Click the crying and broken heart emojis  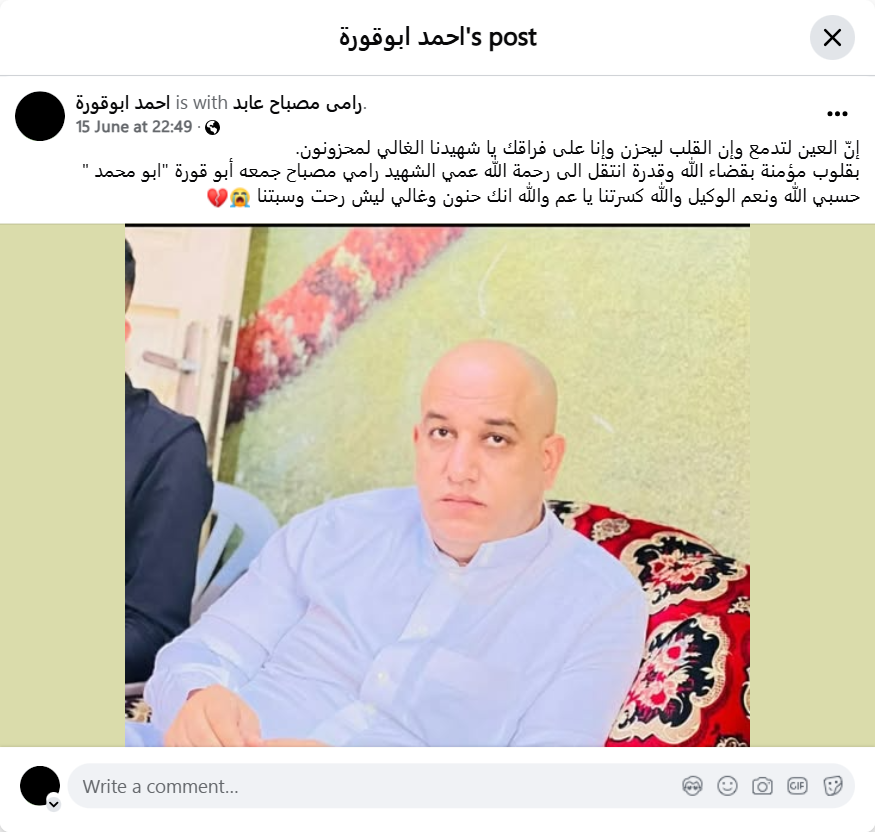coord(229,197)
